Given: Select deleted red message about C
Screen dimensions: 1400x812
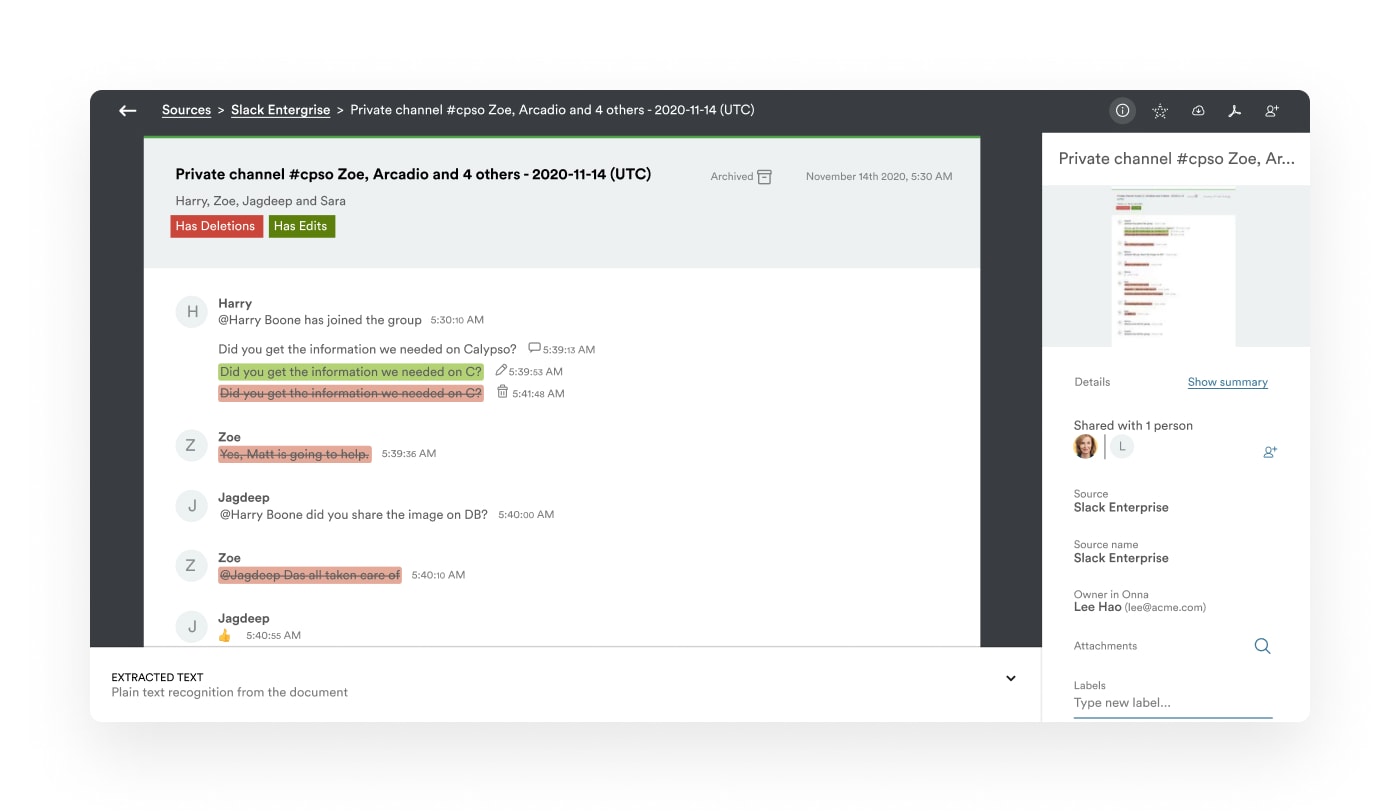Looking at the screenshot, I should pyautogui.click(x=351, y=393).
